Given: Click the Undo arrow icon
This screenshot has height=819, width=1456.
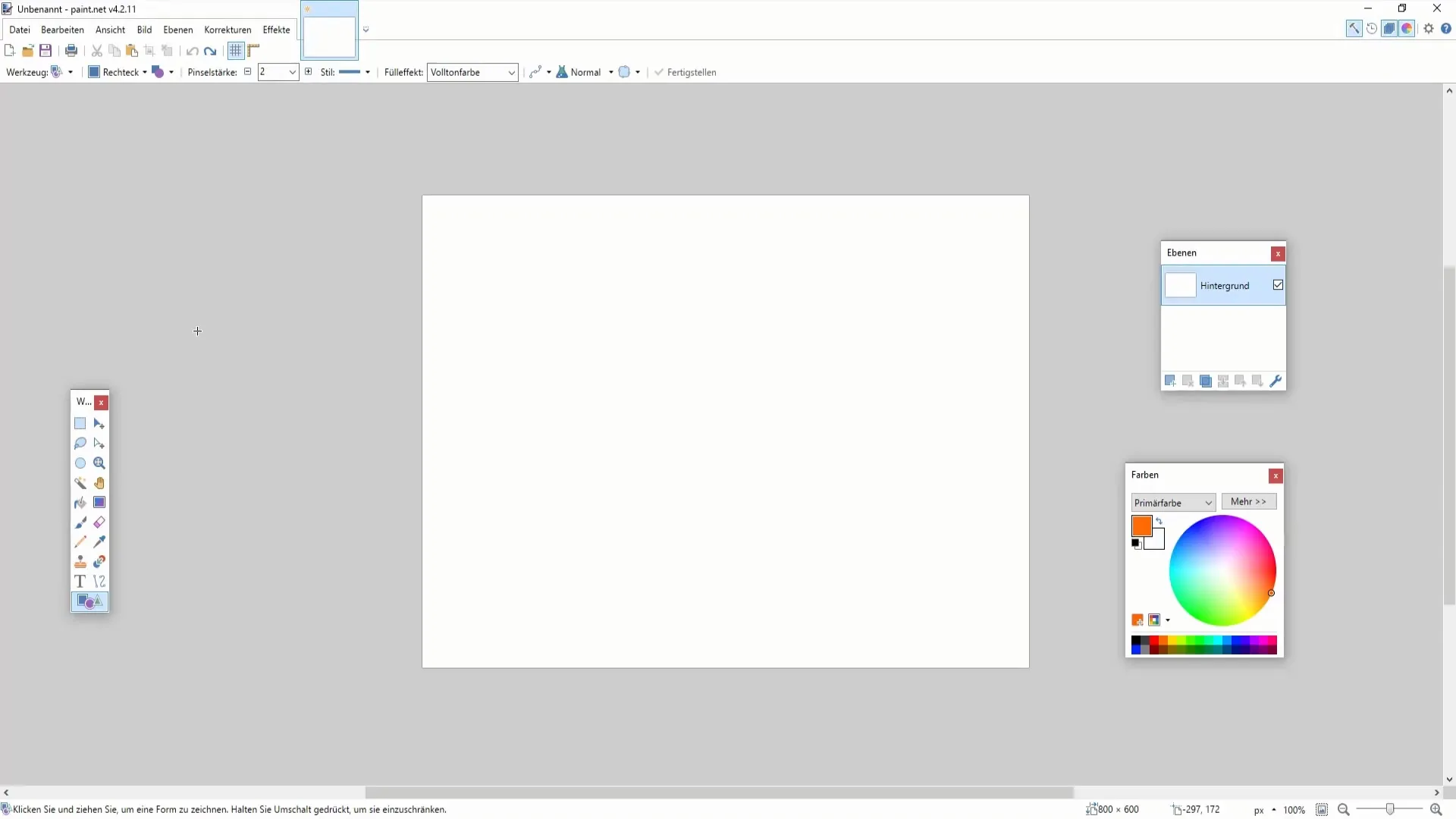Looking at the screenshot, I should (x=193, y=51).
